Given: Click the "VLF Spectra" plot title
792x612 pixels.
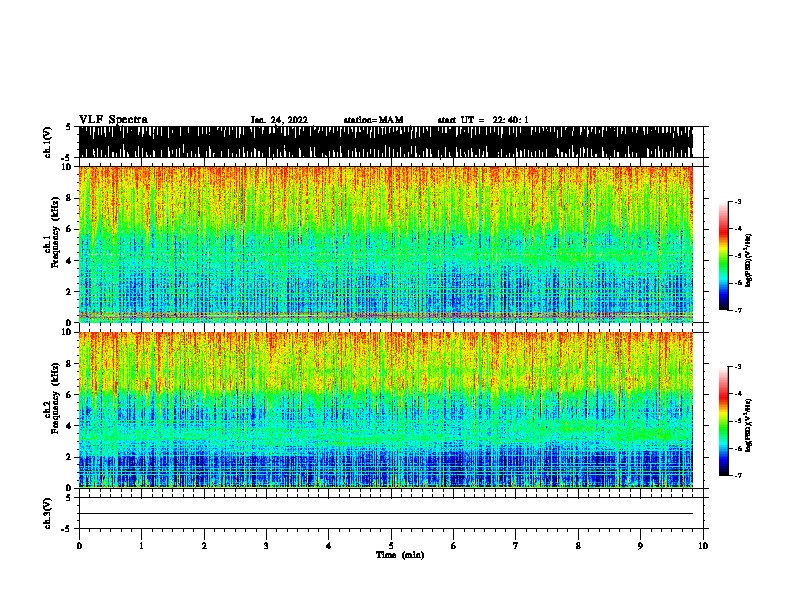Looking at the screenshot, I should [113, 120].
